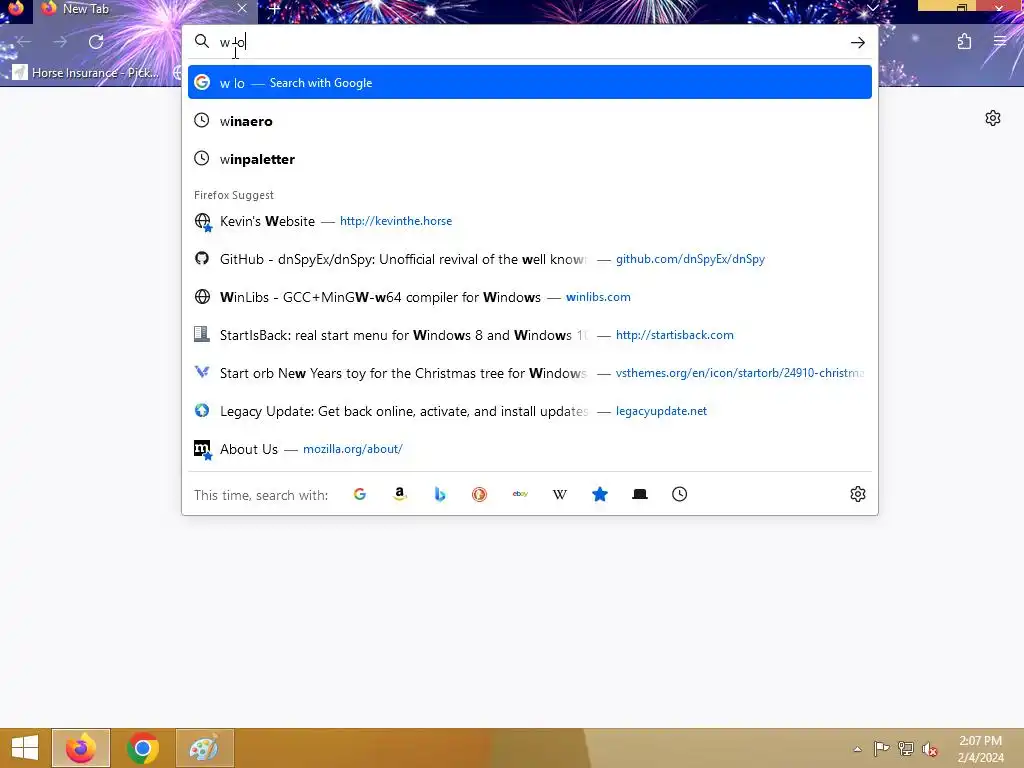Image resolution: width=1024 pixels, height=768 pixels.
Task: Choose eBay as one-off search engine
Action: click(520, 494)
